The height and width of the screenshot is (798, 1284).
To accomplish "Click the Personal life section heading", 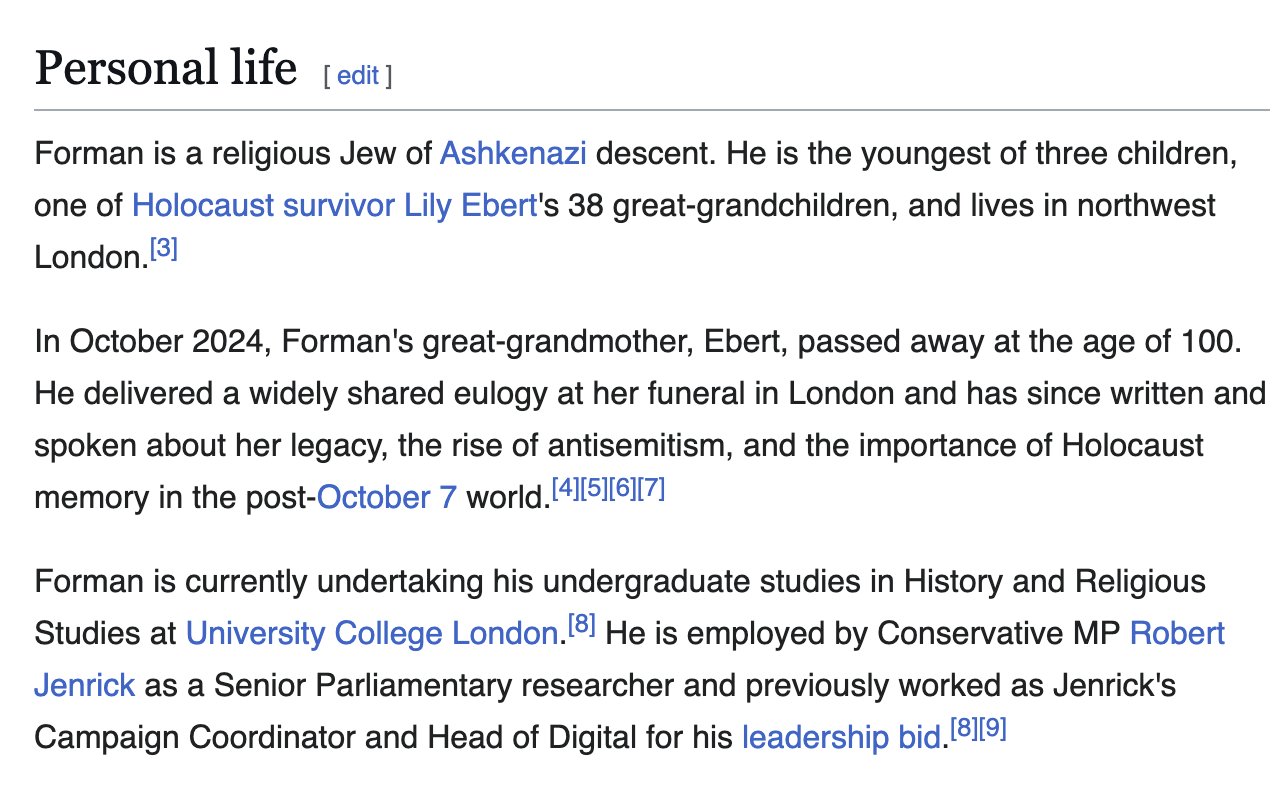I will tap(165, 69).
